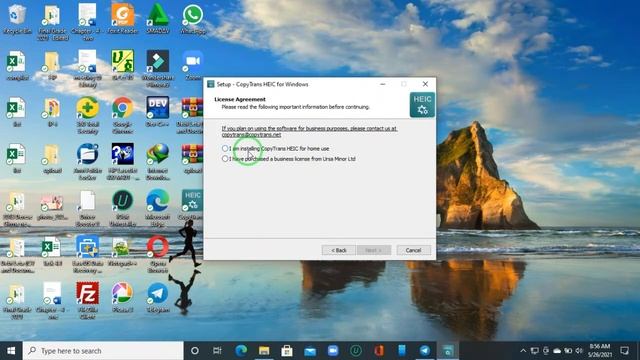Close the CopyTrans HEIC setup window
Viewport: 640px width, 360px height.
(425, 84)
